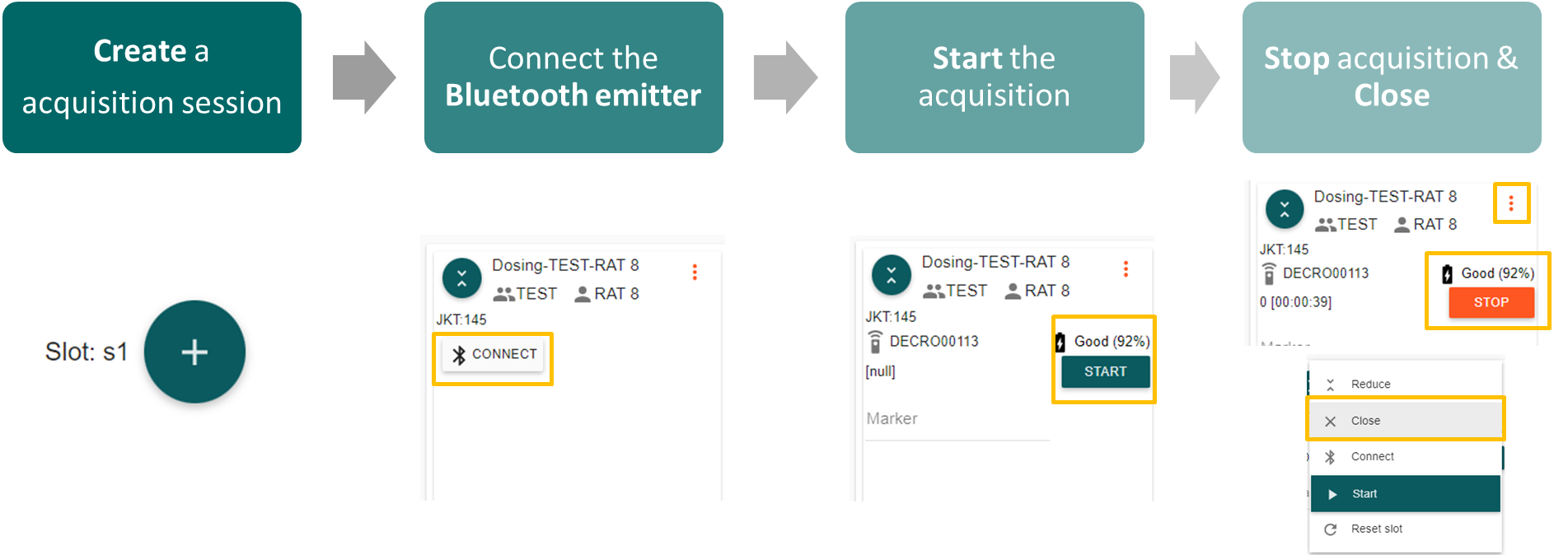Open three-dot menu on Start step card
This screenshot has height=555, width=1568.
[1126, 269]
